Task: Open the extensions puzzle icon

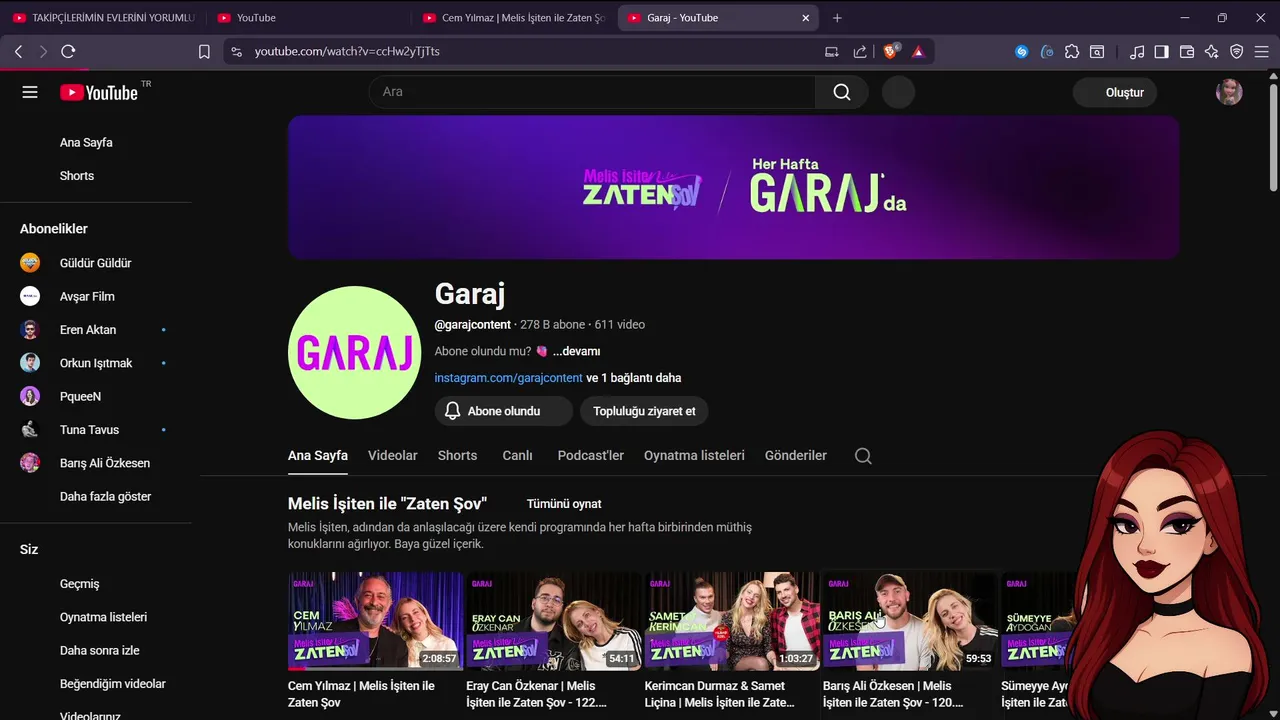Action: [1072, 51]
